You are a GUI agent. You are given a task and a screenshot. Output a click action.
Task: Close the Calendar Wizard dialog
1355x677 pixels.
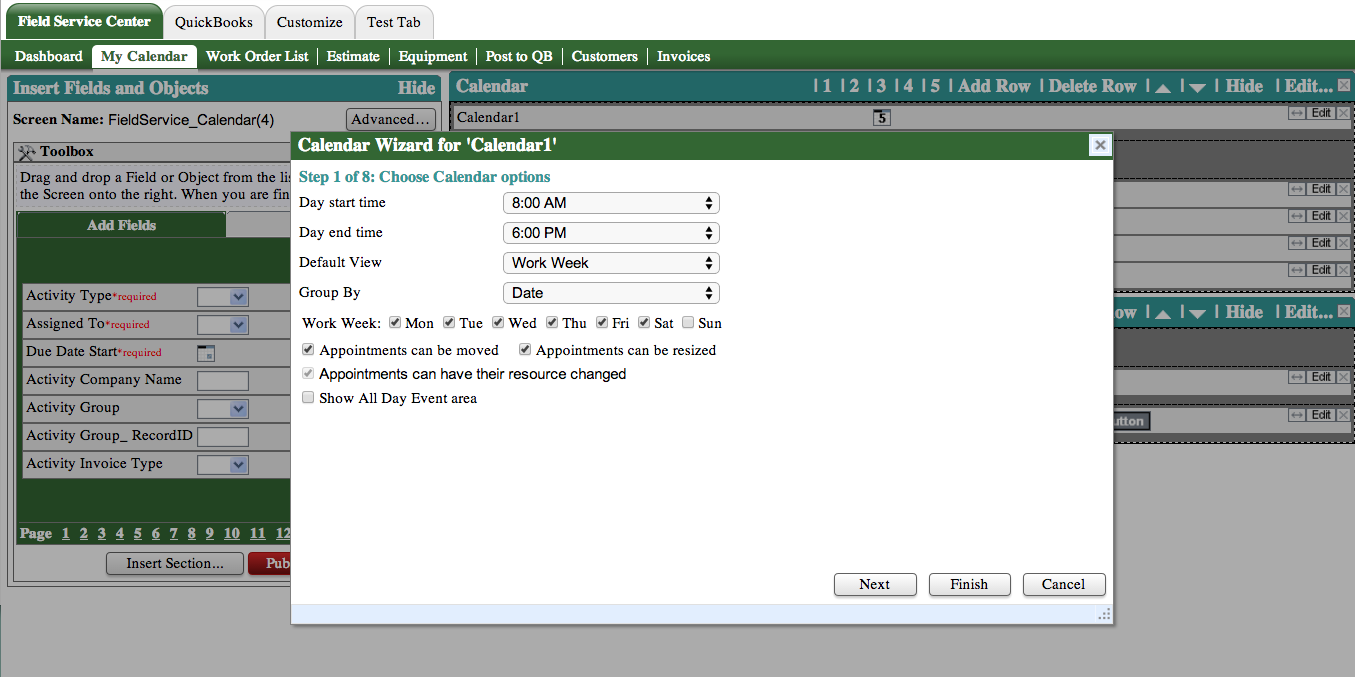pyautogui.click(x=1100, y=145)
